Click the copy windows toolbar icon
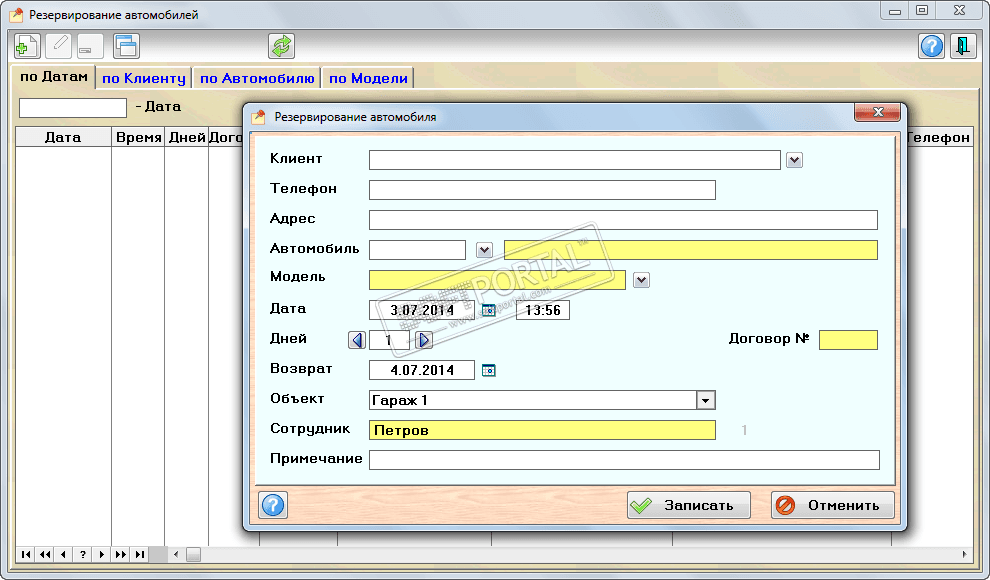Viewport: 990px width, 580px height. click(126, 46)
